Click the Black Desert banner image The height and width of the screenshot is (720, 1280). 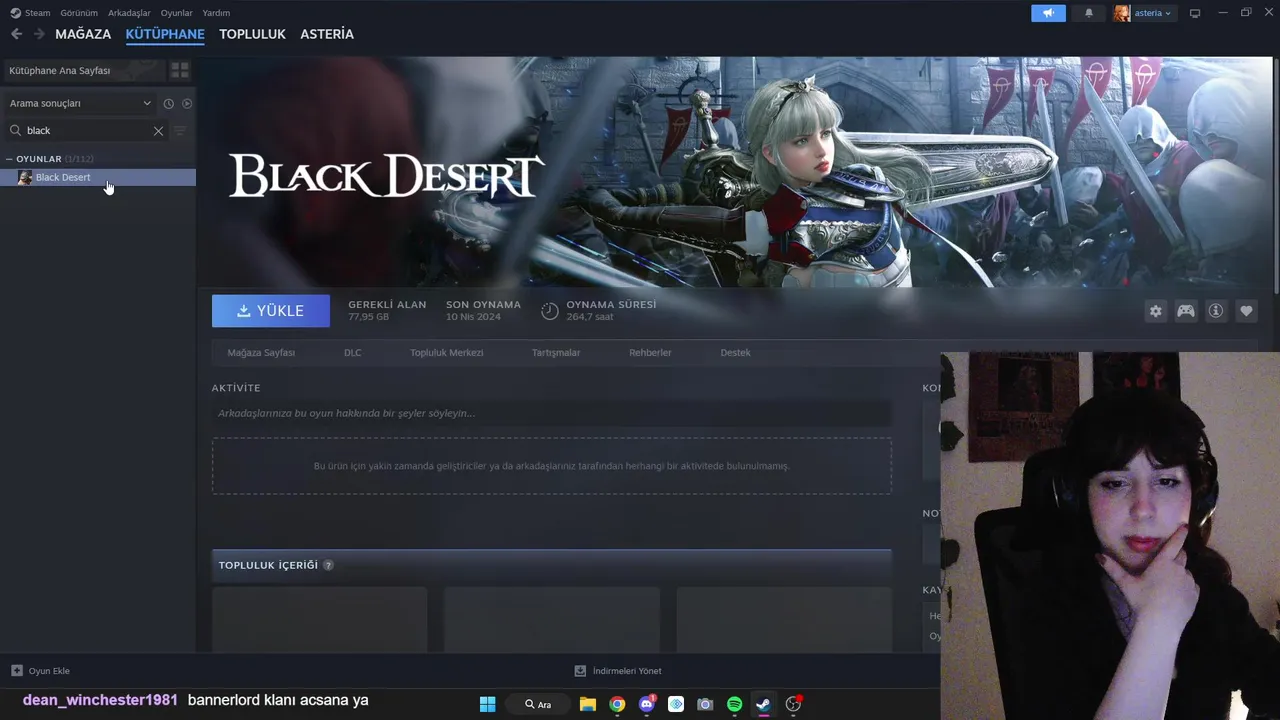(735, 172)
